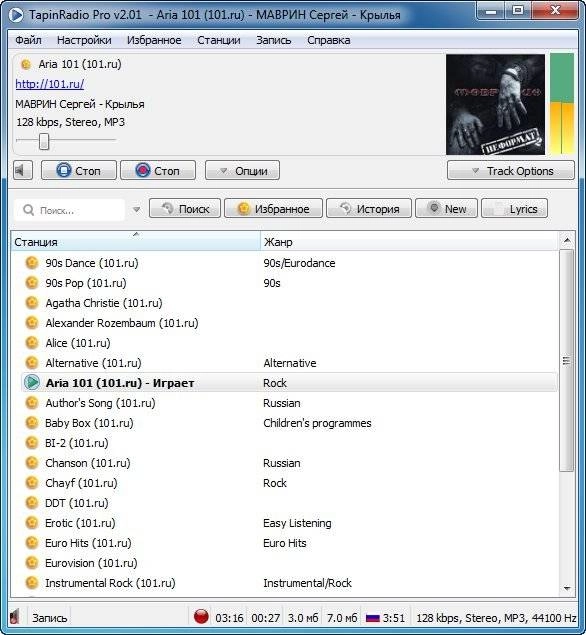Click the red record indicator in status bar
586x635 pixels.
coord(201,616)
